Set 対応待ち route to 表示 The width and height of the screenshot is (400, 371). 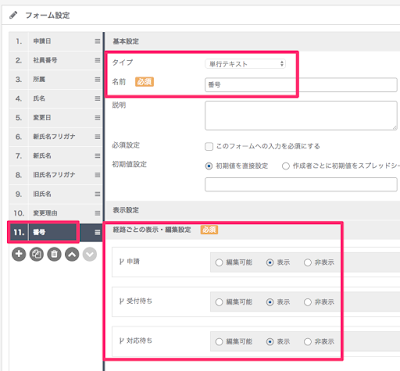pos(270,342)
